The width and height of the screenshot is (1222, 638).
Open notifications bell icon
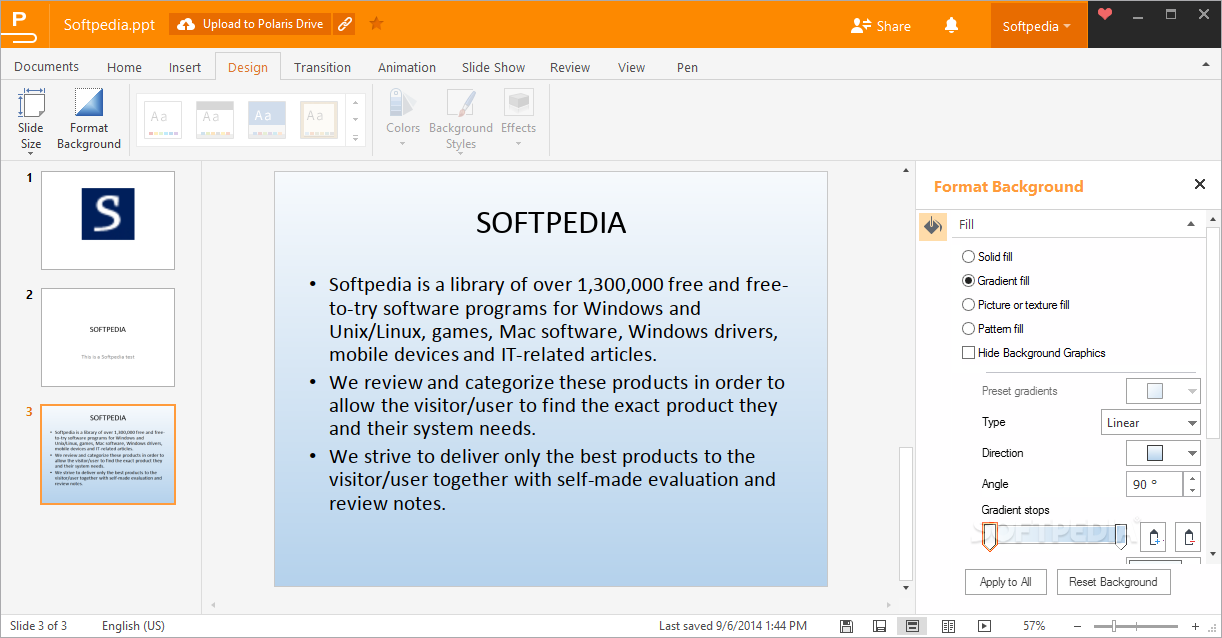951,25
